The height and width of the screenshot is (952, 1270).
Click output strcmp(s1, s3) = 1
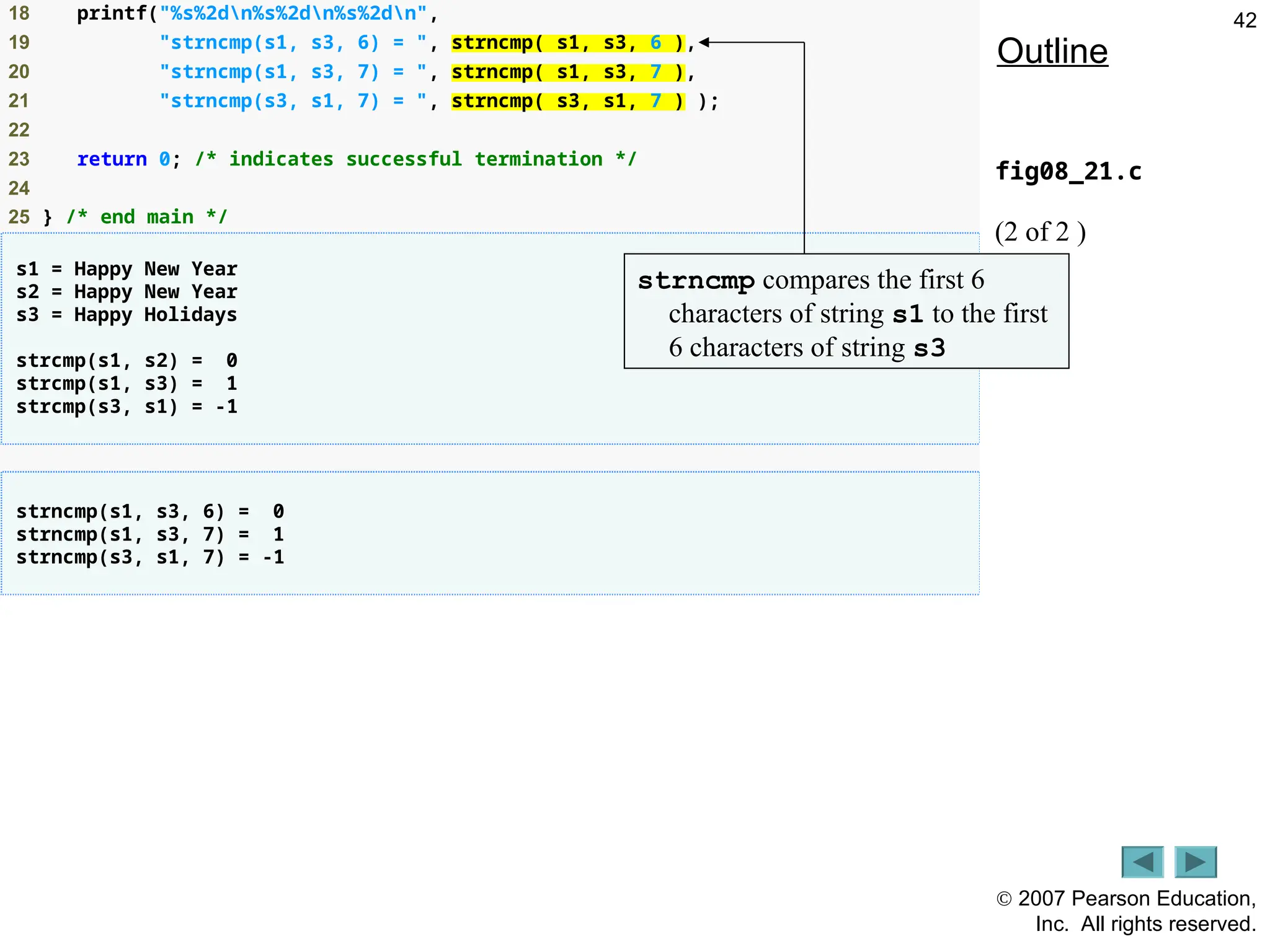point(127,384)
